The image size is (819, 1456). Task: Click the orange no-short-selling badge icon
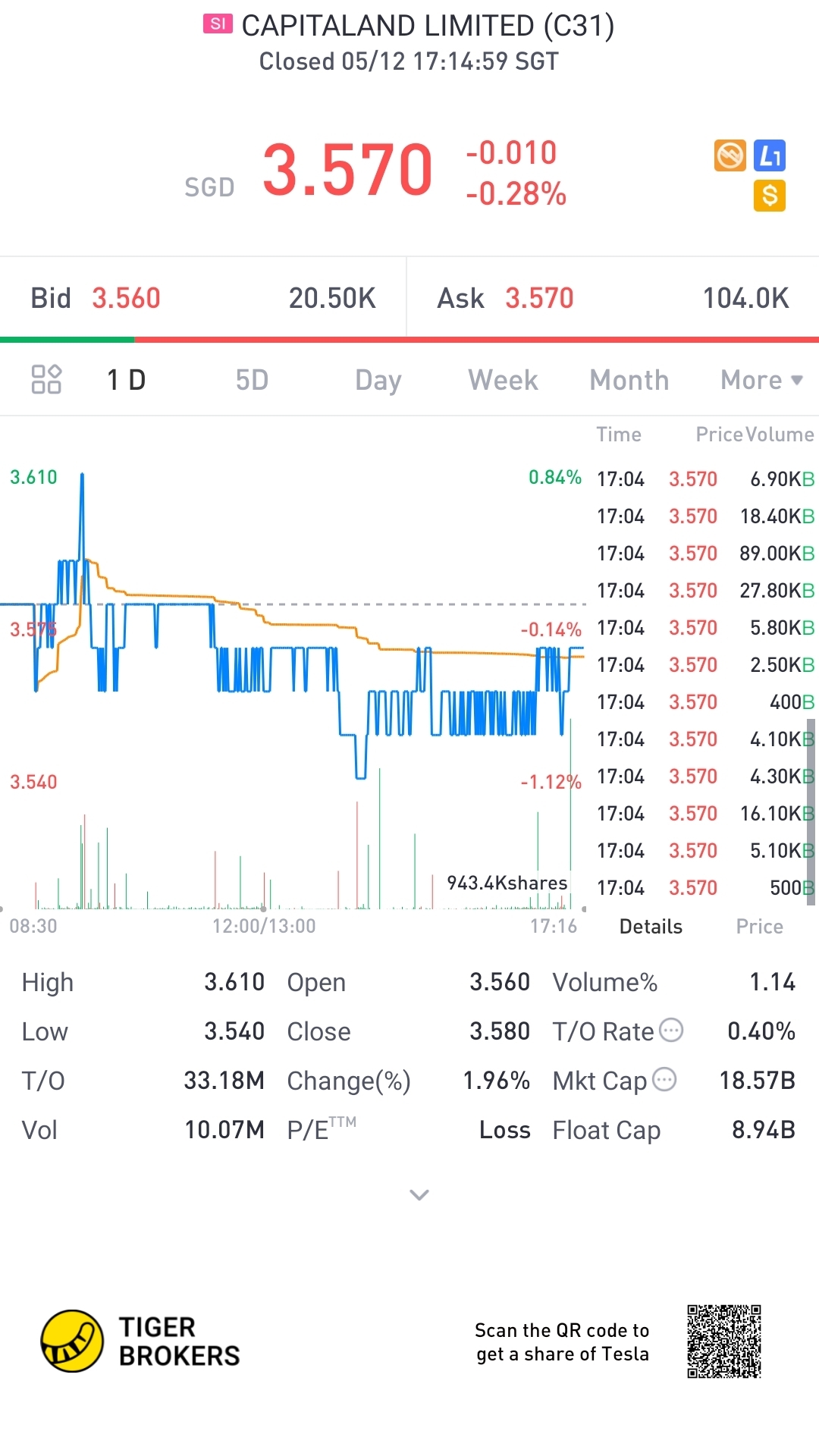point(730,155)
